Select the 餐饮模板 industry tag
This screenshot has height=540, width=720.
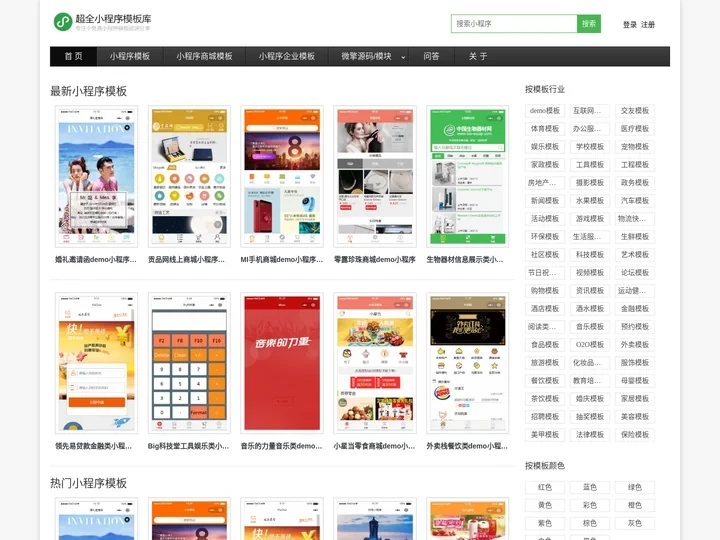point(545,381)
